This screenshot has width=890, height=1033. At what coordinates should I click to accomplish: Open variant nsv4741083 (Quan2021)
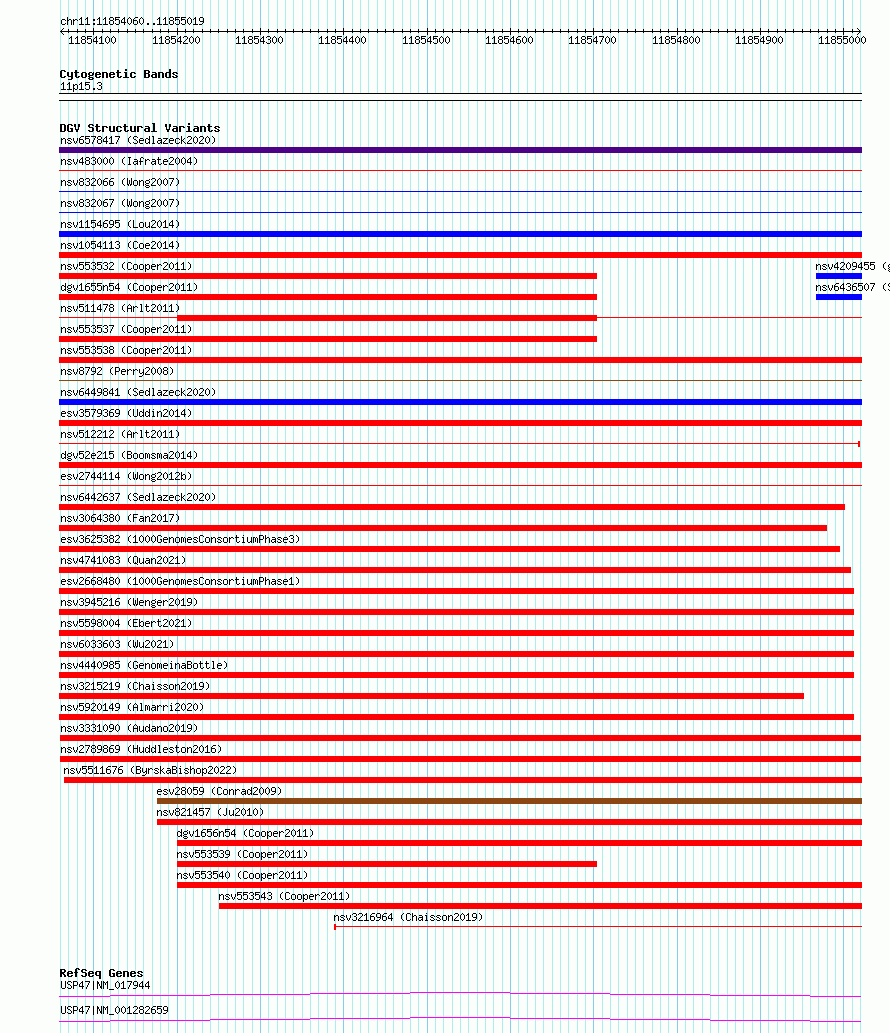(x=123, y=561)
